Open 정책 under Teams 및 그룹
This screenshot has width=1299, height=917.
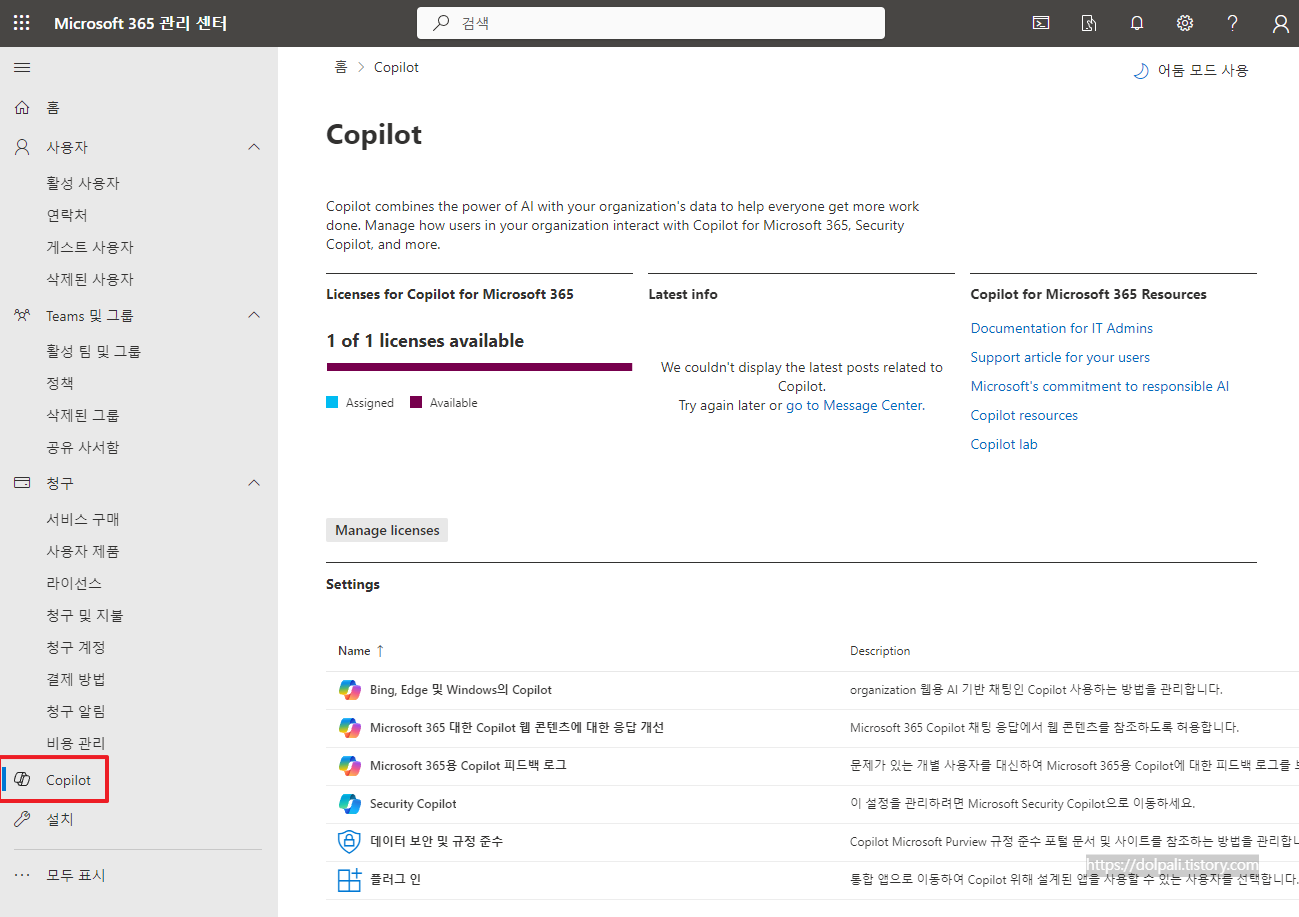(60, 383)
